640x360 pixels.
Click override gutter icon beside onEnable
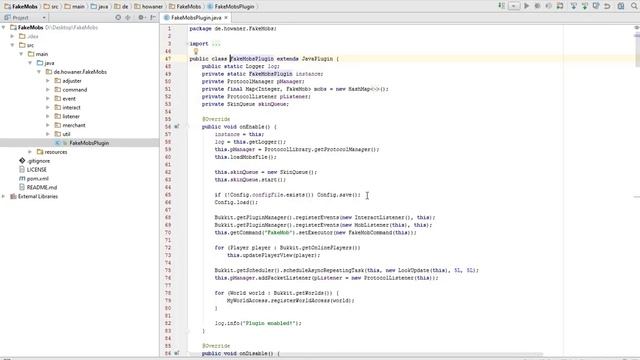pos(177,127)
